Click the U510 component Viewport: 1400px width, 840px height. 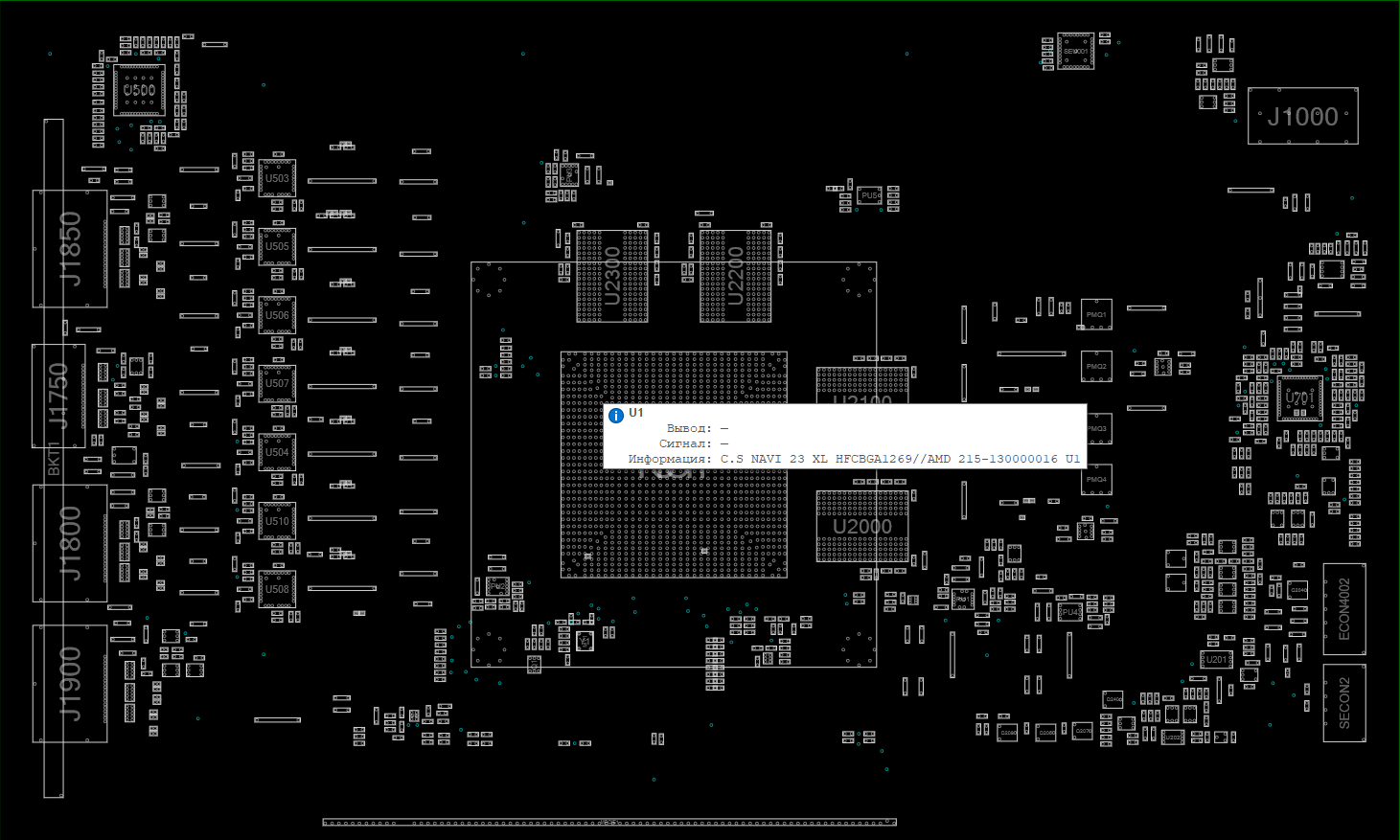[277, 521]
